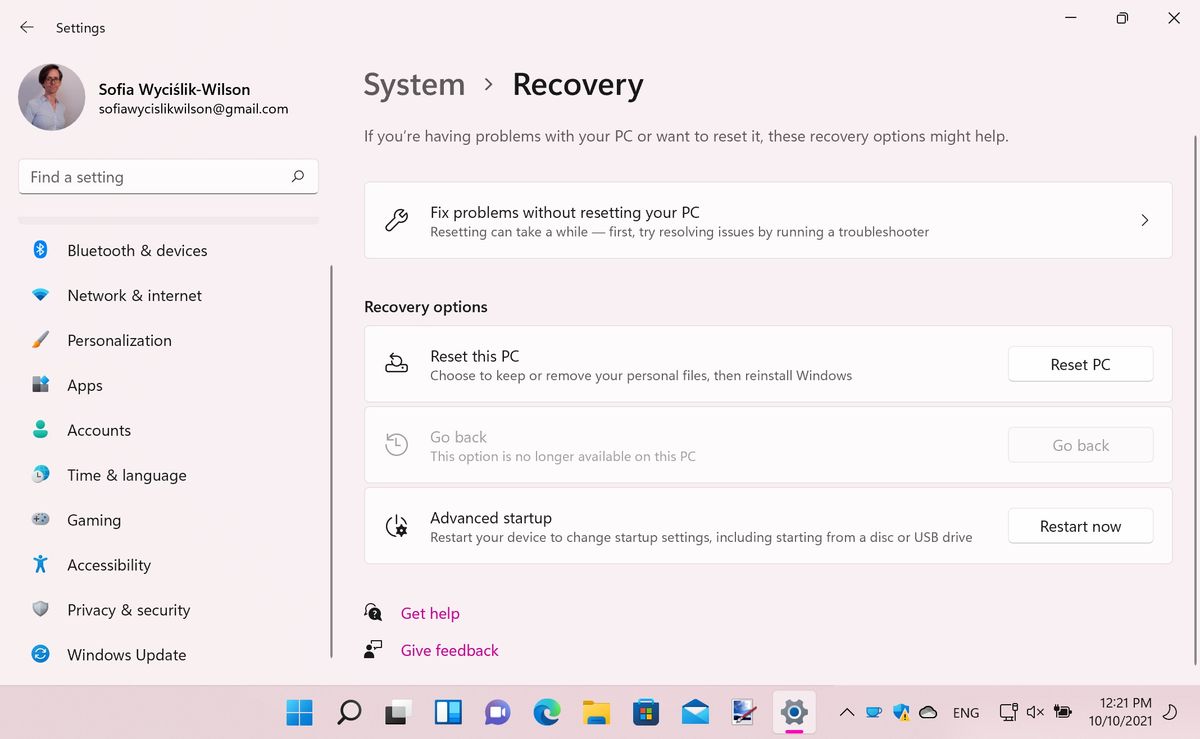The width and height of the screenshot is (1200, 739).
Task: Click the search magnifier in Find a setting
Action: [297, 176]
